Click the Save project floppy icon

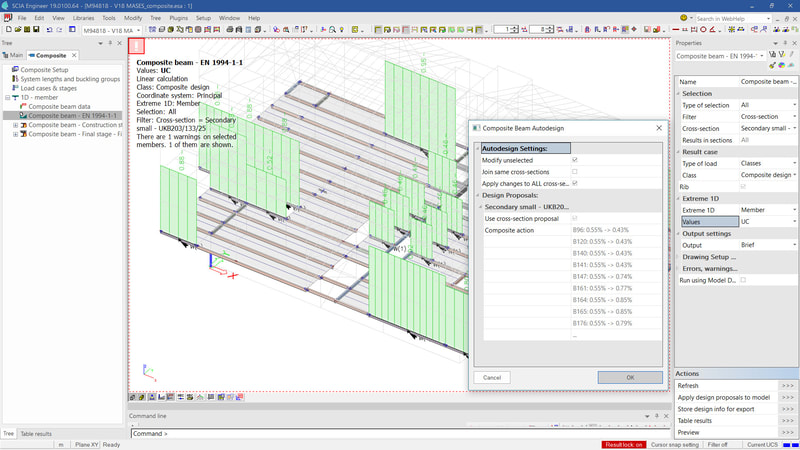[x=36, y=30]
